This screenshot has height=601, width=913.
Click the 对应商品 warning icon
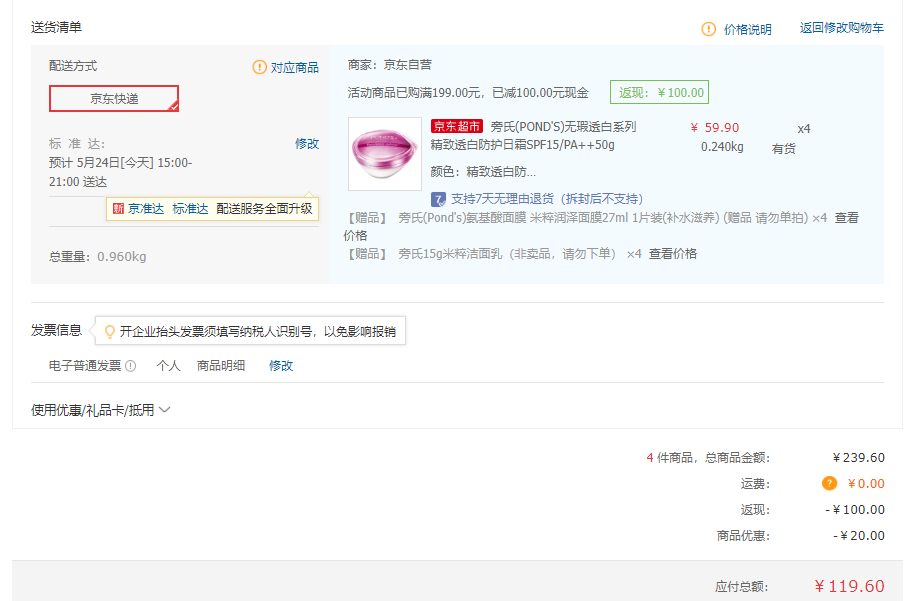[259, 68]
